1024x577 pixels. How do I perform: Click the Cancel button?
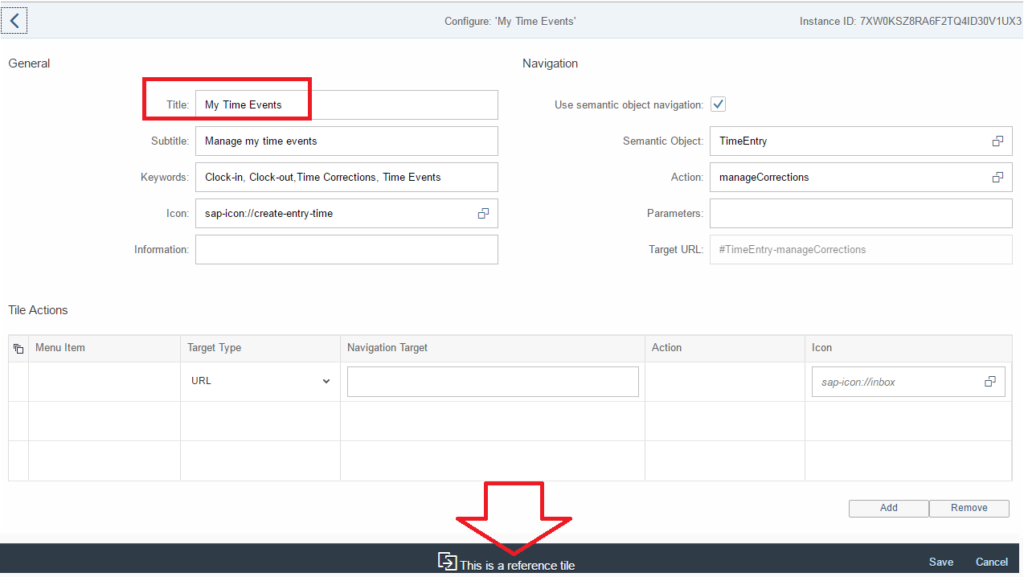pos(991,562)
